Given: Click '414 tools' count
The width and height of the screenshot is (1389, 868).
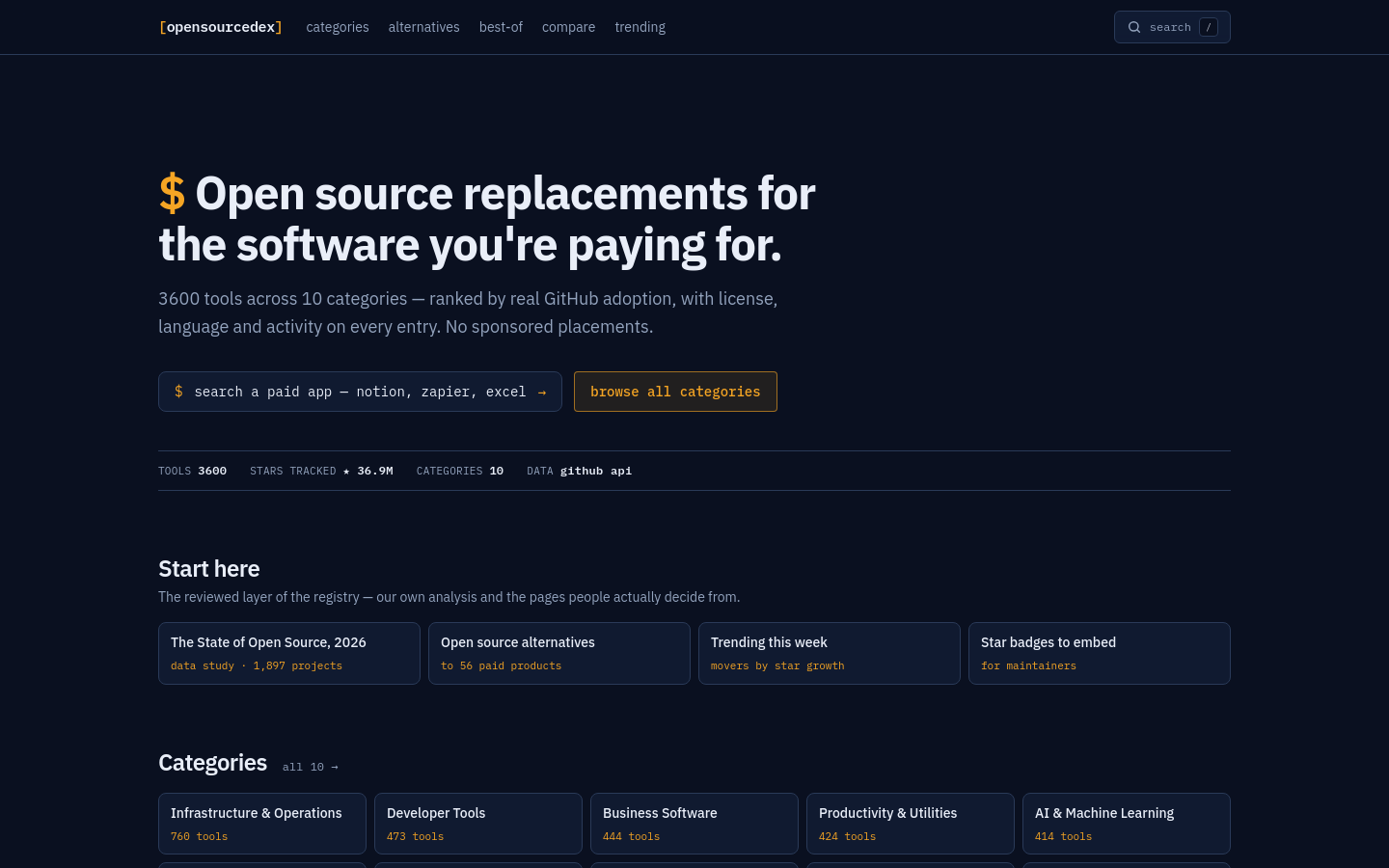Looking at the screenshot, I should pyautogui.click(x=1063, y=836).
